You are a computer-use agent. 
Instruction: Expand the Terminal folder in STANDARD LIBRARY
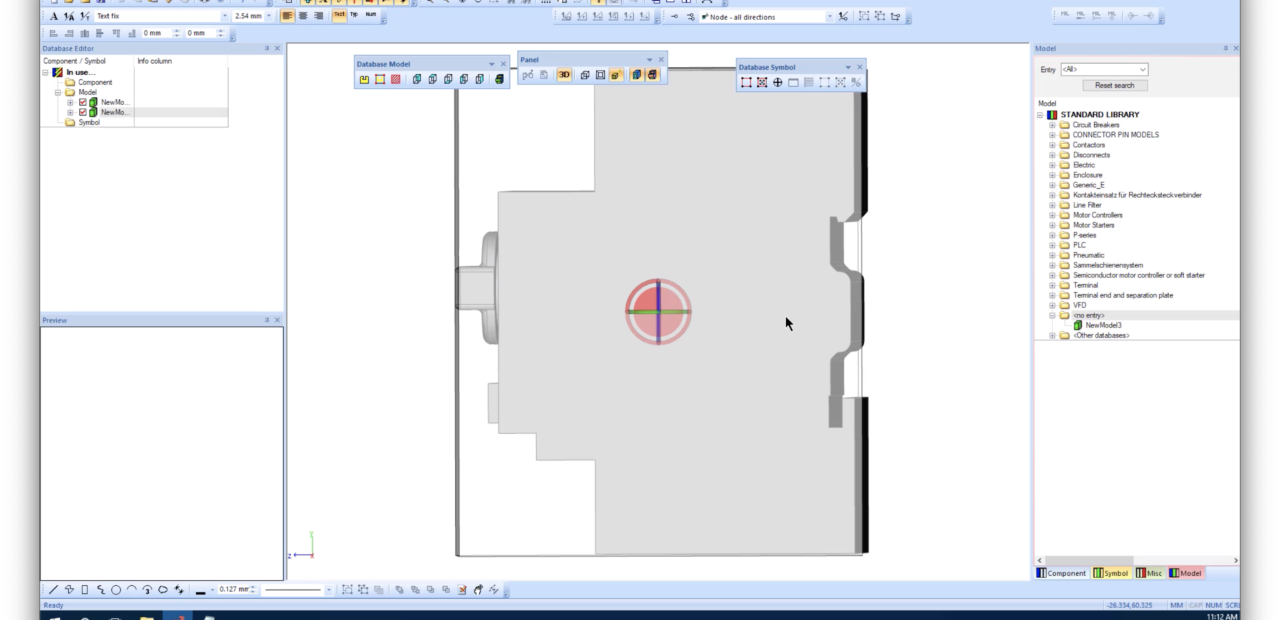click(x=1050, y=285)
